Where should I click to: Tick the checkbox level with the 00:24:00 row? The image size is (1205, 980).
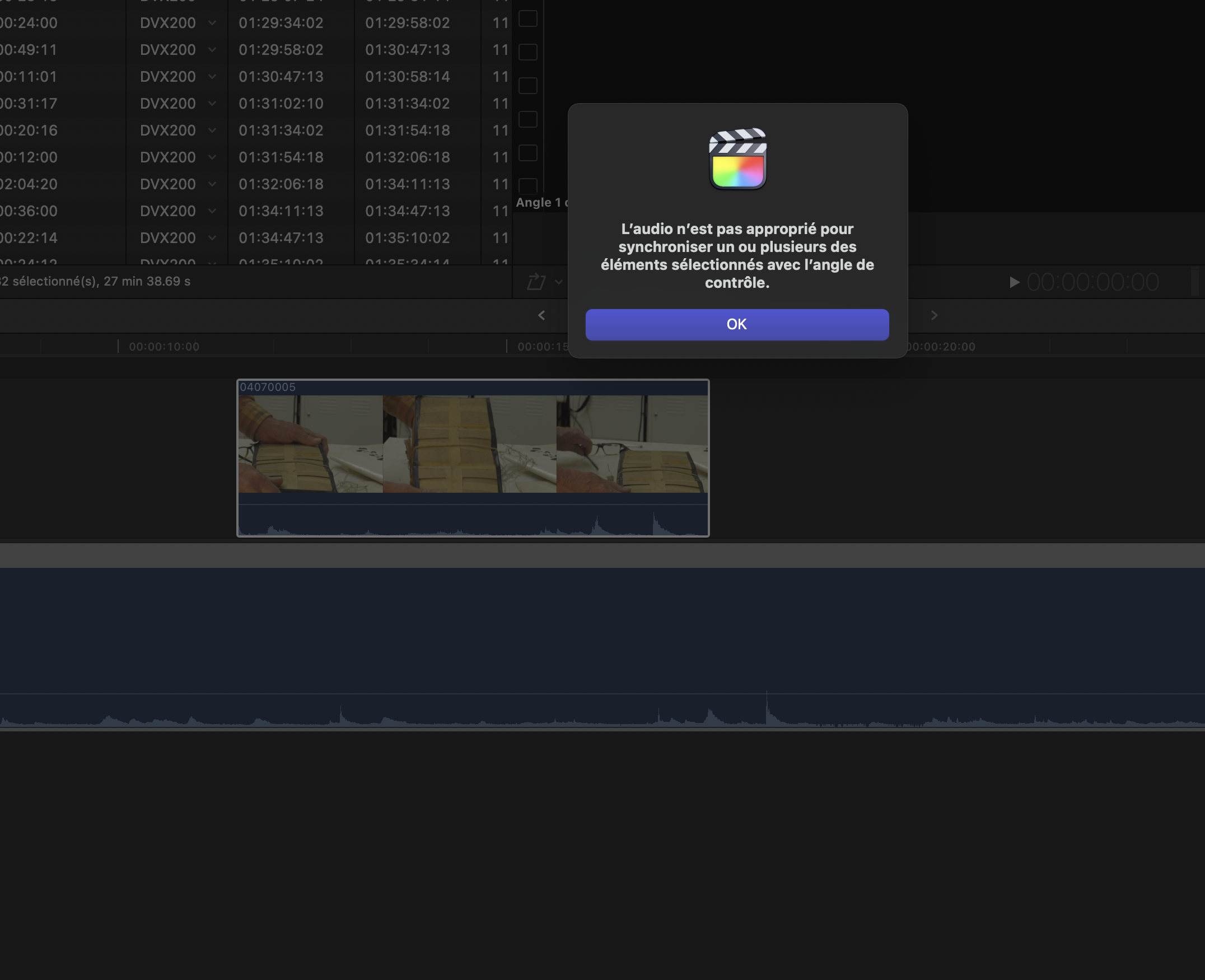tap(527, 18)
